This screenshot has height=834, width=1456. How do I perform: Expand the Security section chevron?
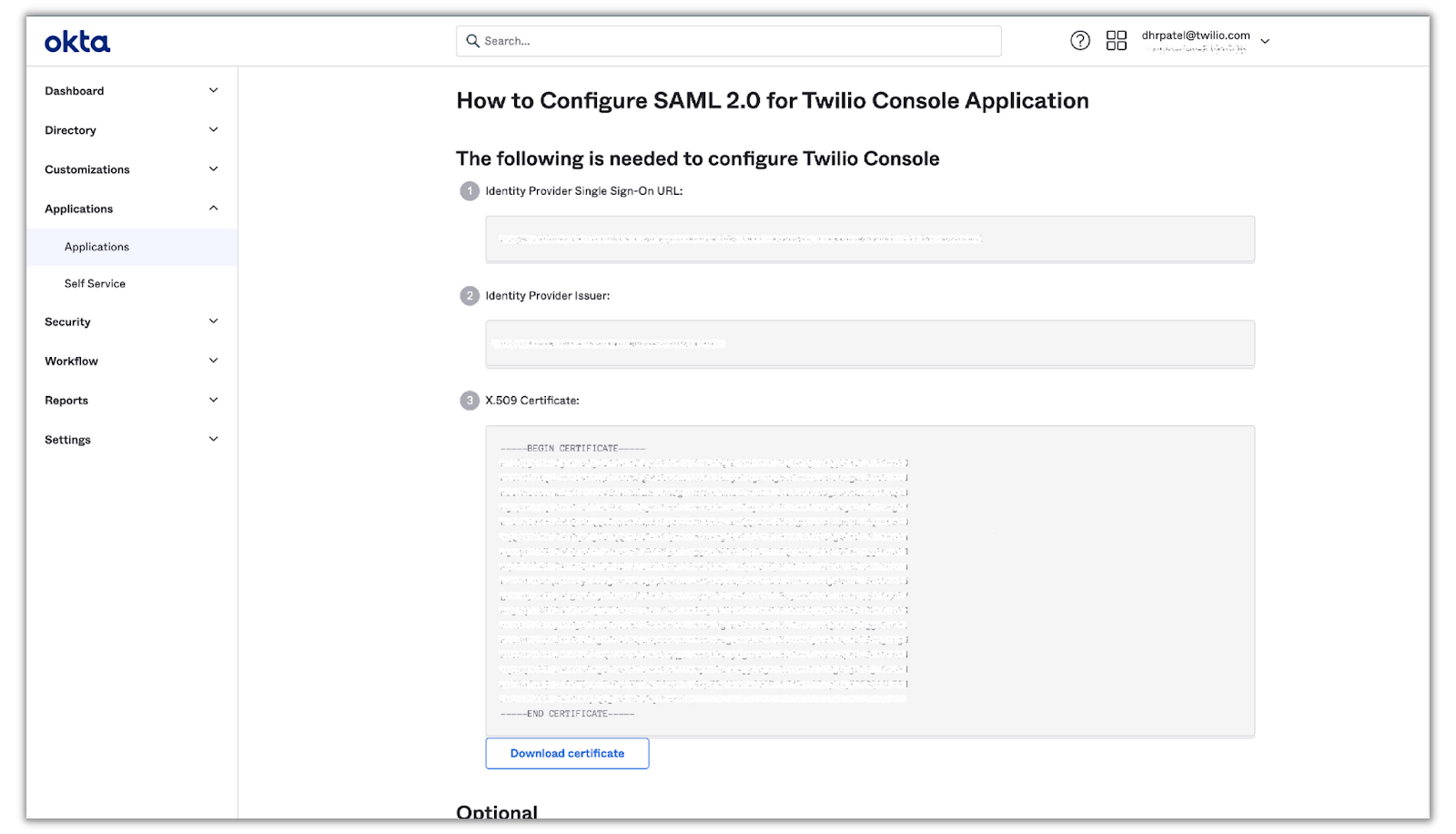point(214,321)
